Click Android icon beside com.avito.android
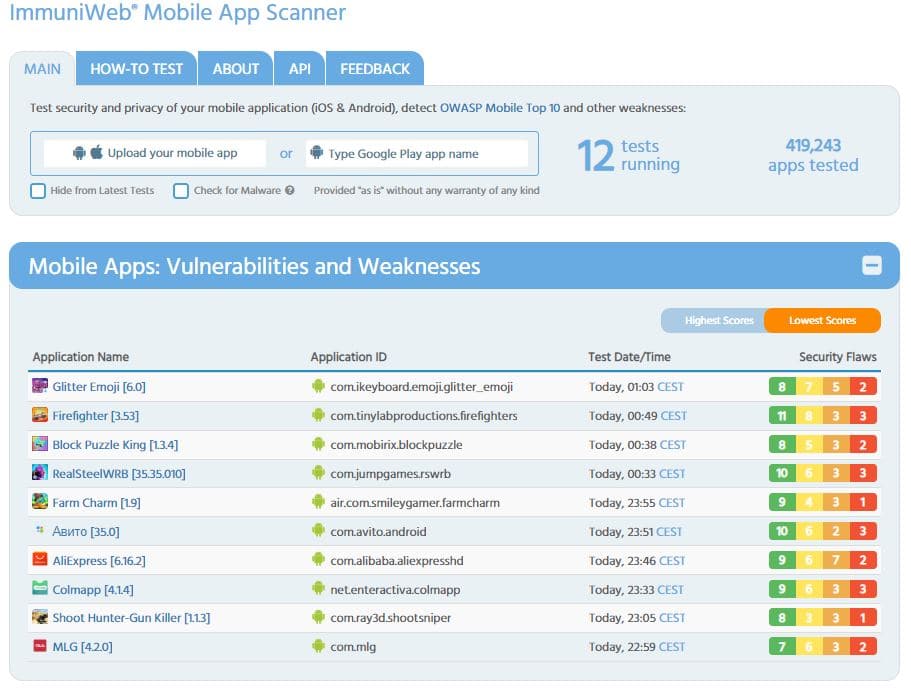 pyautogui.click(x=318, y=531)
